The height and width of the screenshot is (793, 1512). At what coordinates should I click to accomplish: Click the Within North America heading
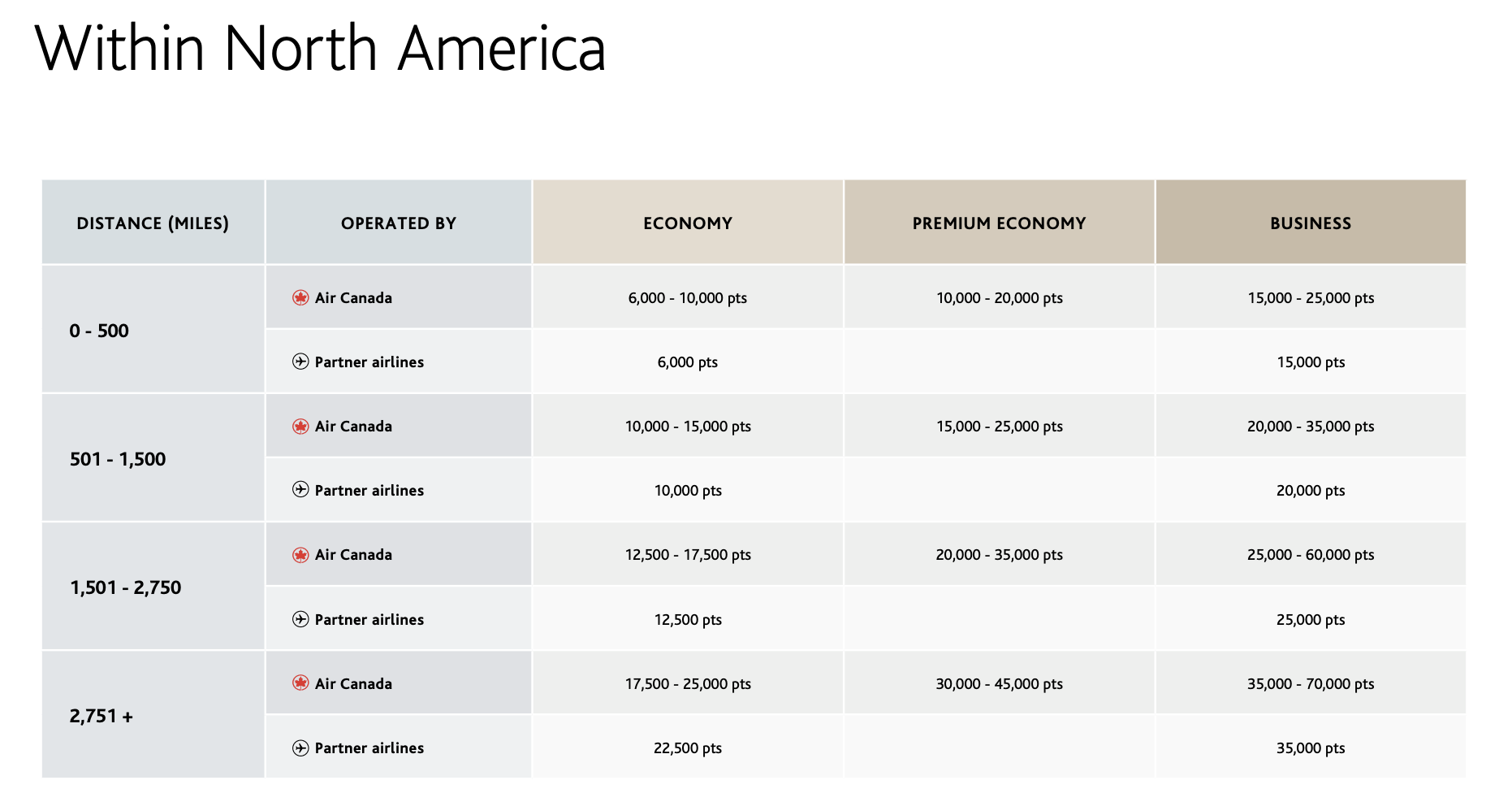pos(321,48)
